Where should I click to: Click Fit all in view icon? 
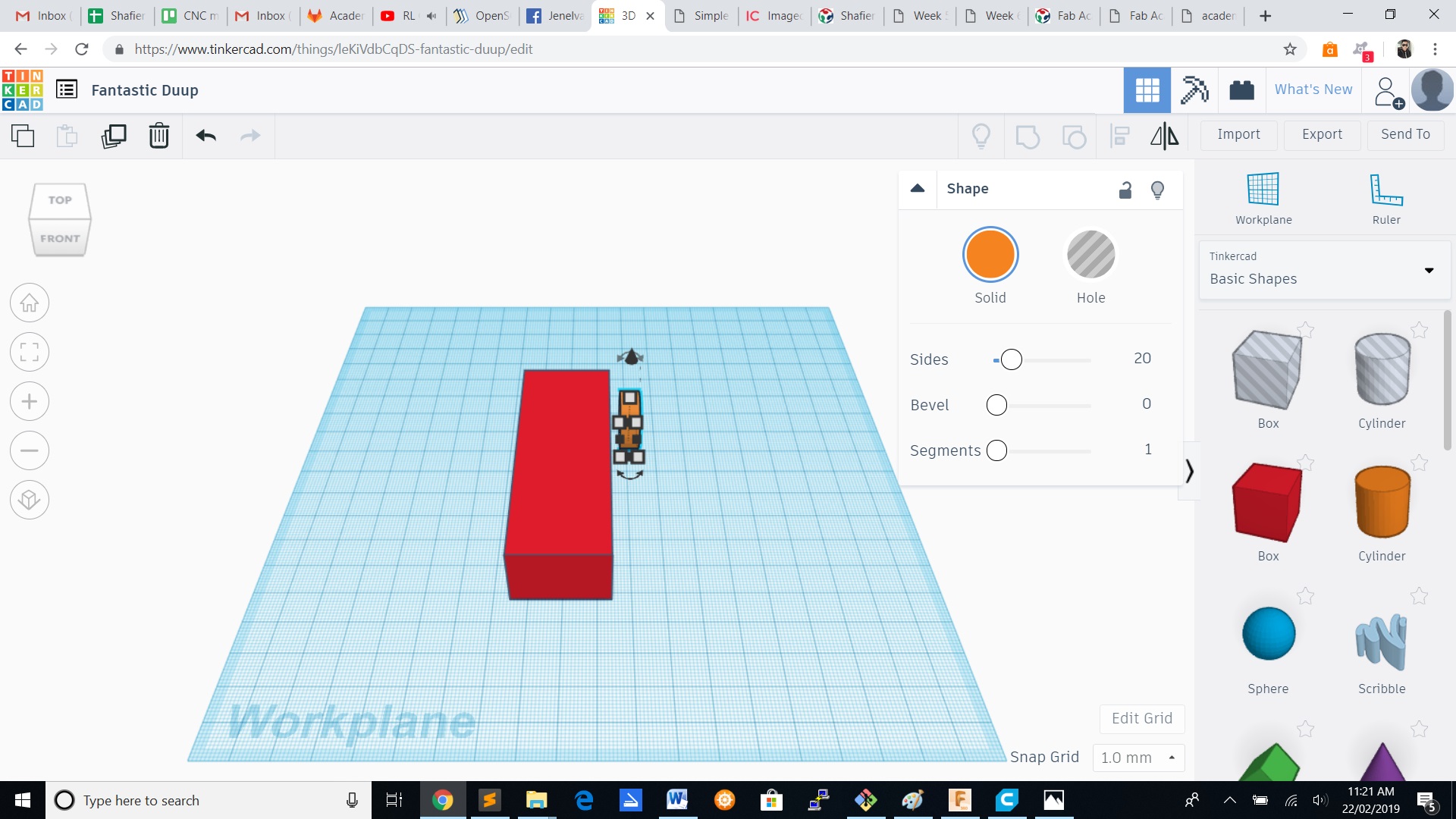[x=30, y=352]
